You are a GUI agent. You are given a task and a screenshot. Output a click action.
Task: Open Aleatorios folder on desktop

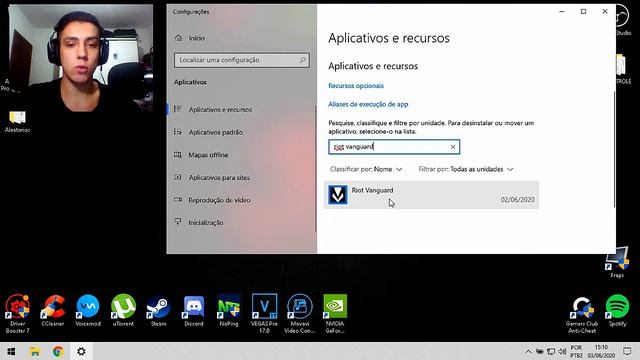[17, 121]
